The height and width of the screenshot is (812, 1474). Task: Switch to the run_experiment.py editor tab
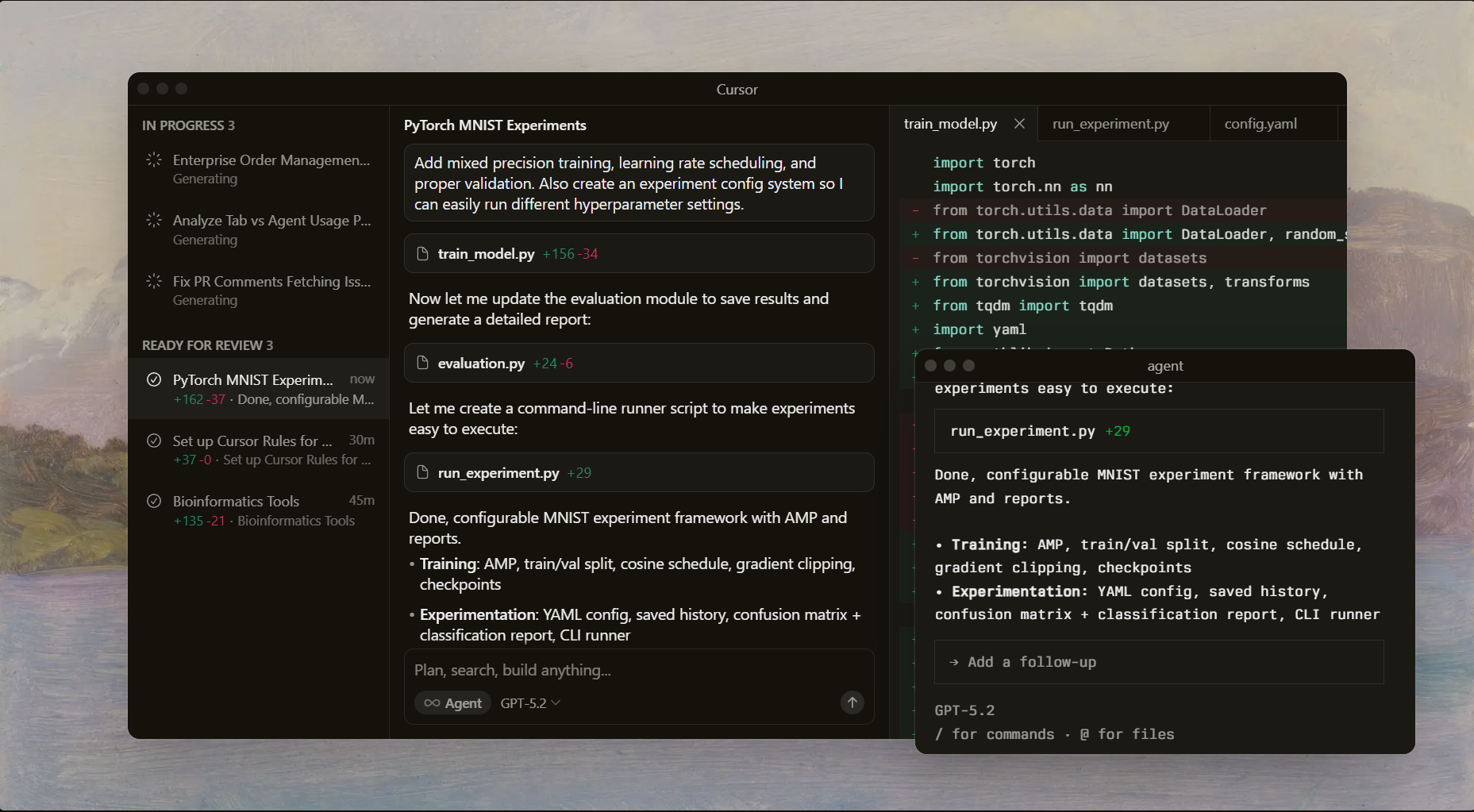point(1109,124)
